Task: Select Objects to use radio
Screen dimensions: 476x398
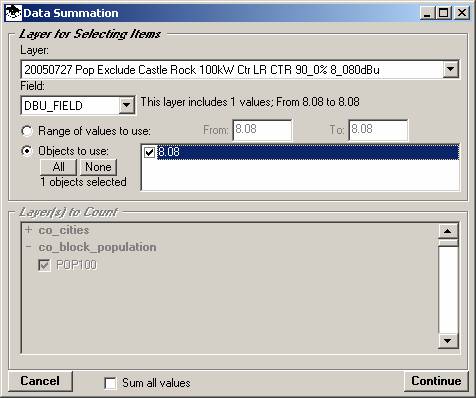Action: click(27, 151)
